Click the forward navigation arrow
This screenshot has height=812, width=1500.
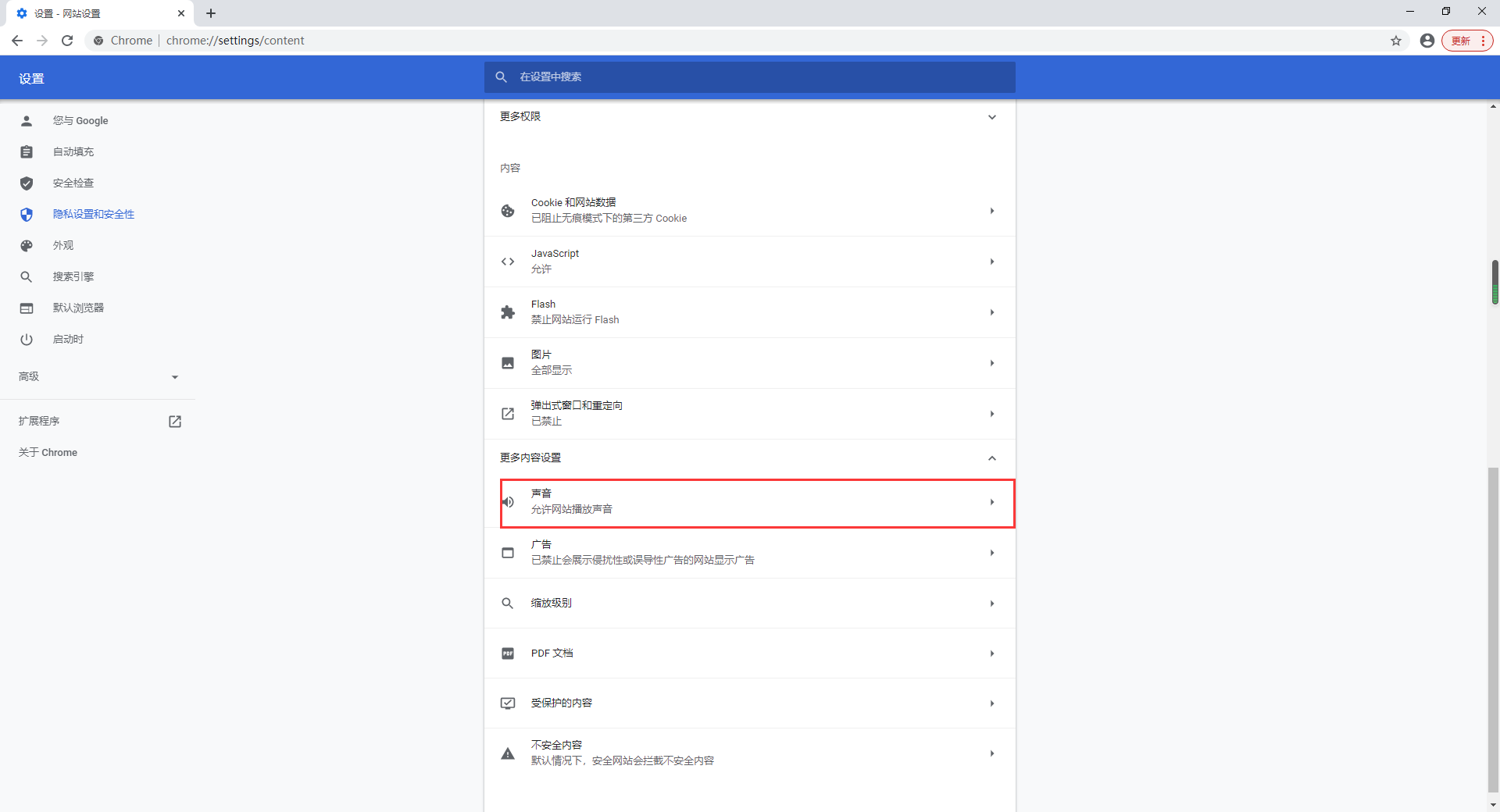[42, 41]
